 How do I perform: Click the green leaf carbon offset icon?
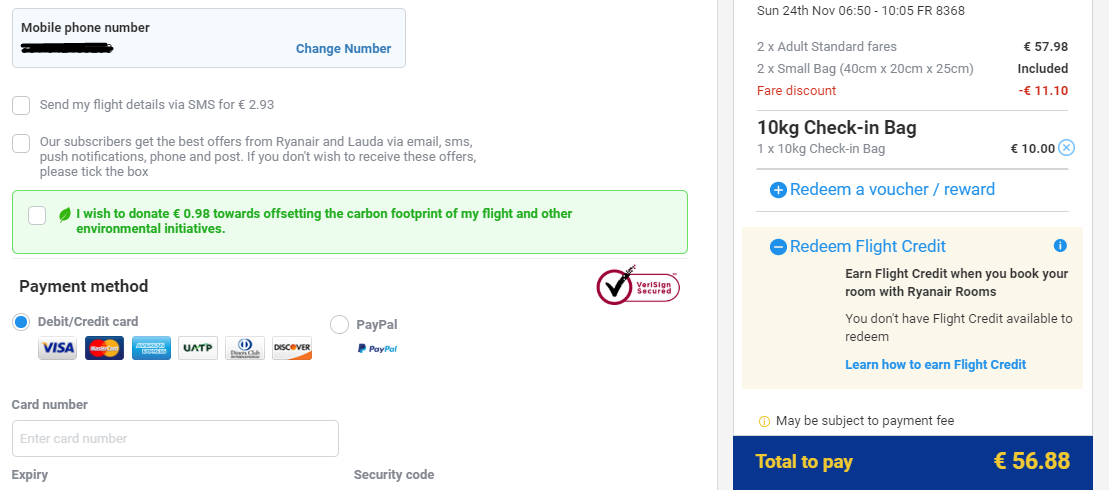[64, 214]
